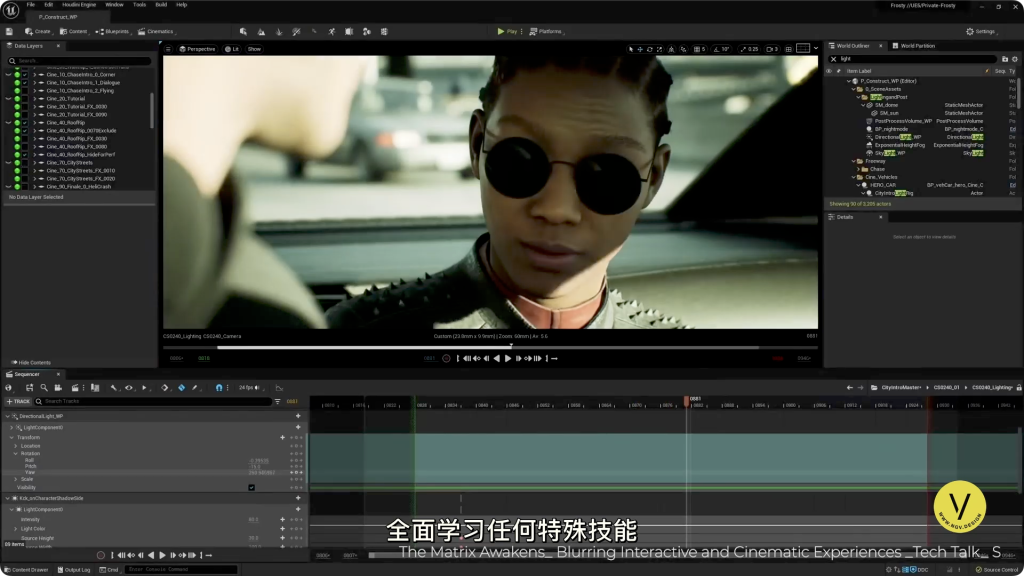The width and height of the screenshot is (1024, 576).
Task: Find sequence in Content Browser magnifier icon
Action: 44,388
